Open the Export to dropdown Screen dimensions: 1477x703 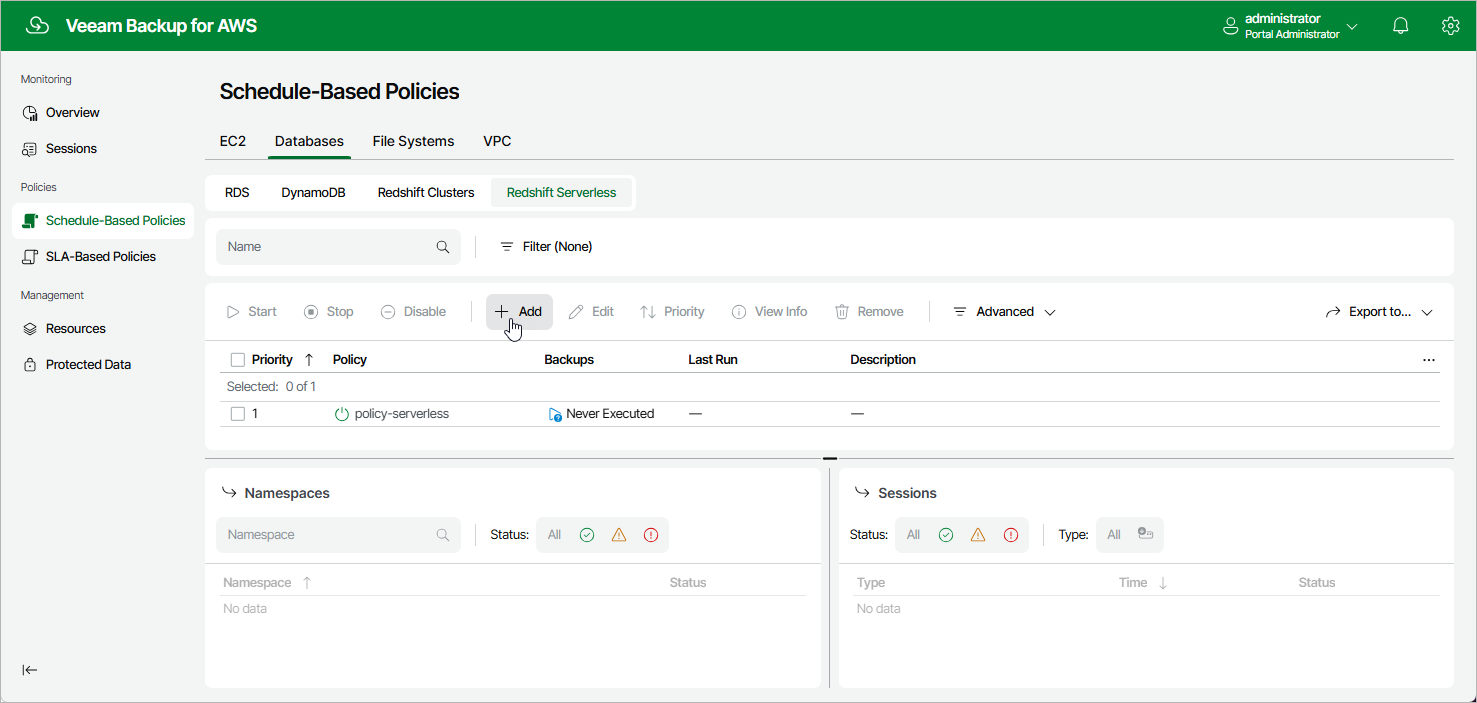tap(1379, 312)
